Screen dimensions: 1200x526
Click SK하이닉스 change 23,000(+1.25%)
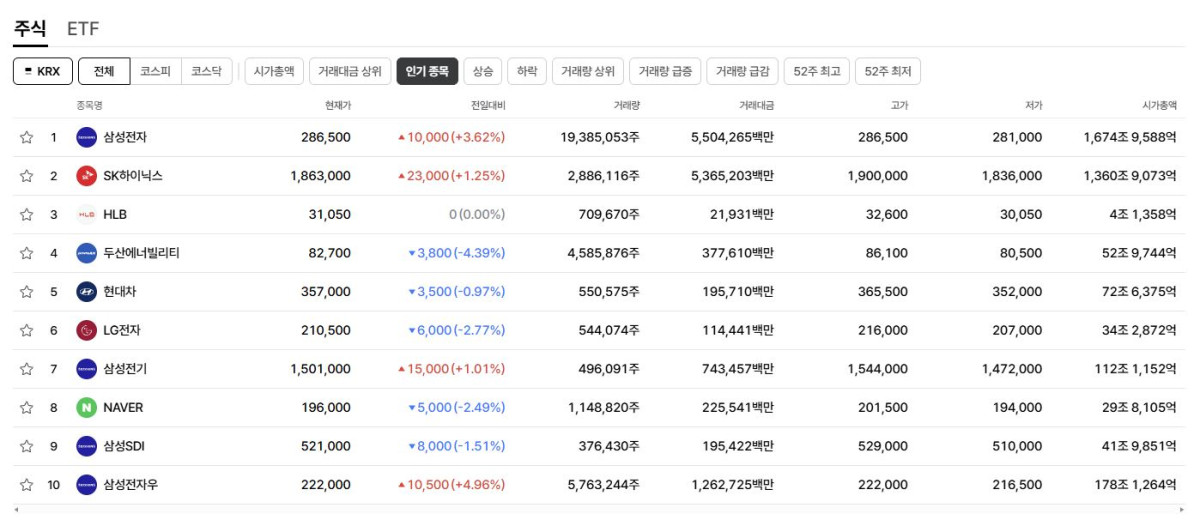(451, 176)
